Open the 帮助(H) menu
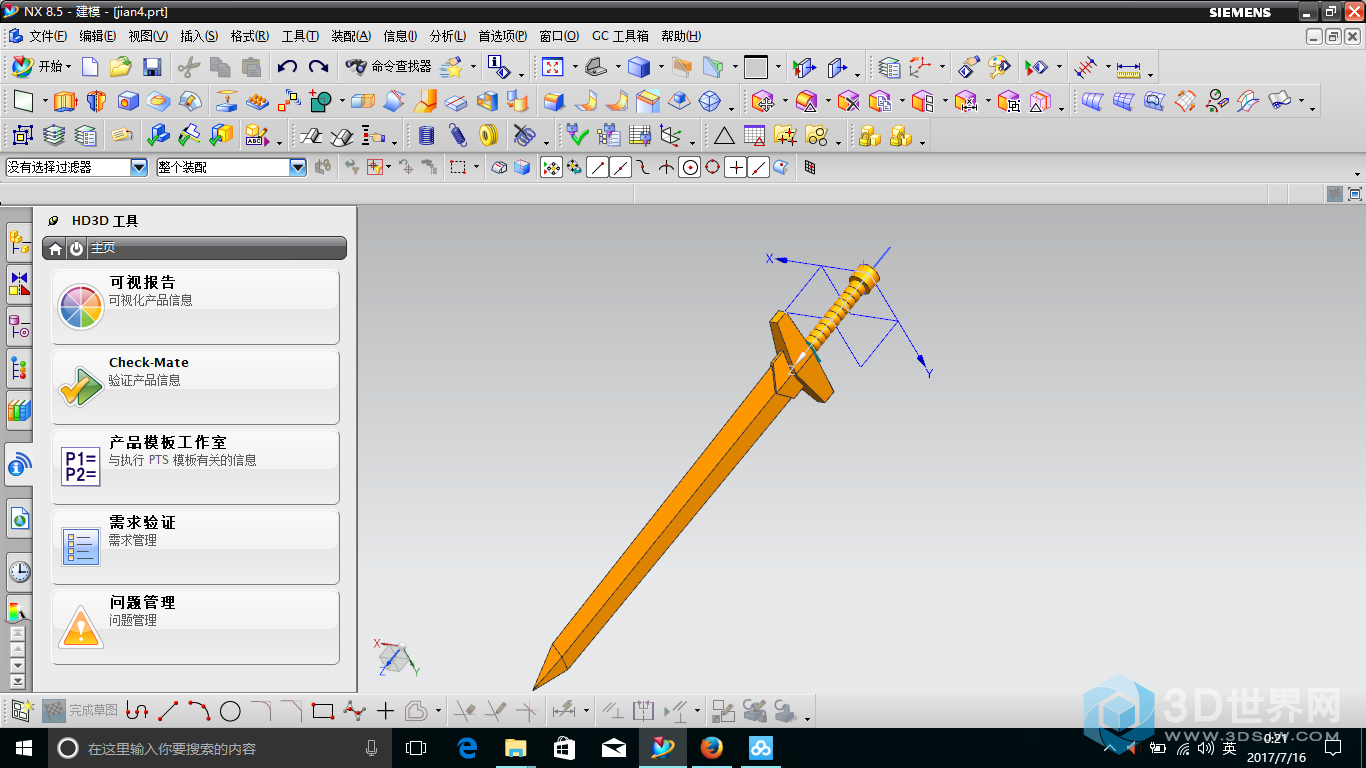 pyautogui.click(x=680, y=36)
